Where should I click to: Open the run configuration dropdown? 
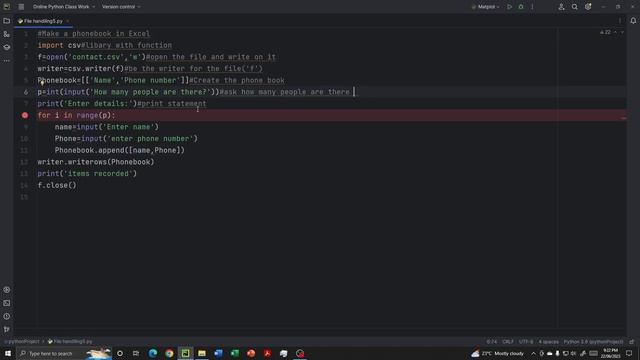coord(486,7)
